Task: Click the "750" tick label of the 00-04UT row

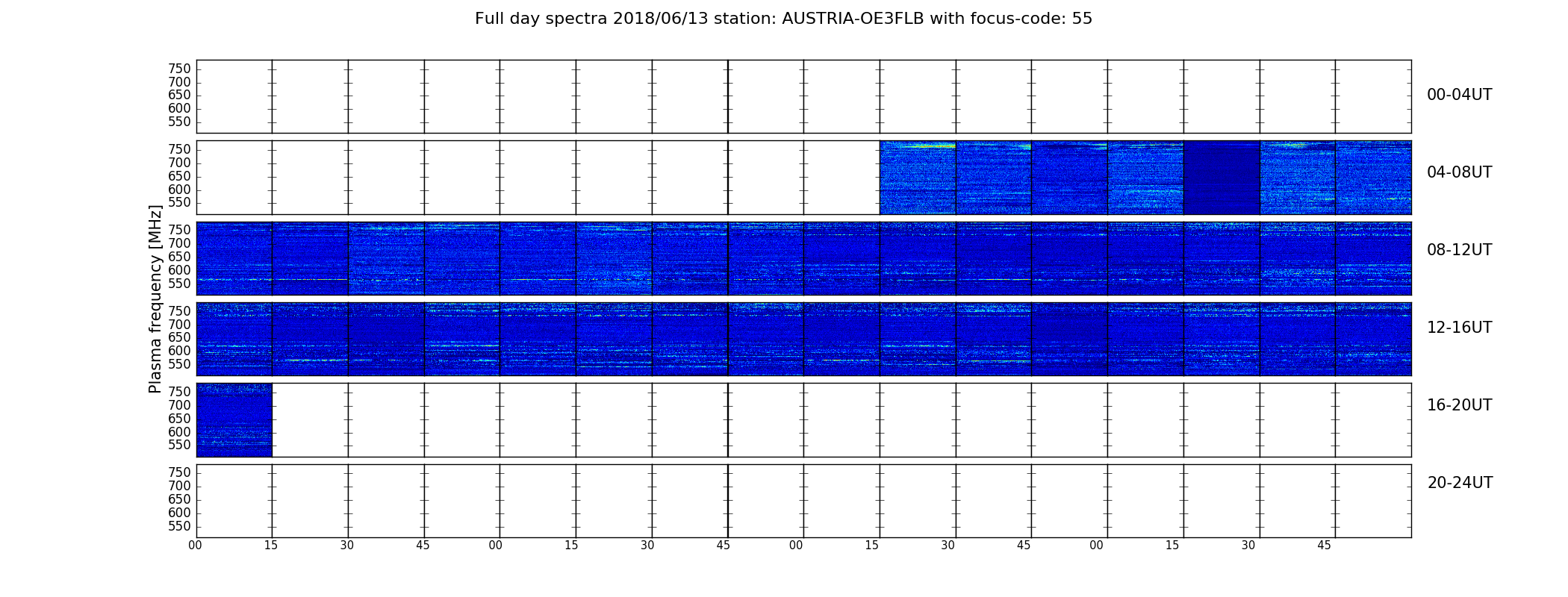Action: pos(179,69)
